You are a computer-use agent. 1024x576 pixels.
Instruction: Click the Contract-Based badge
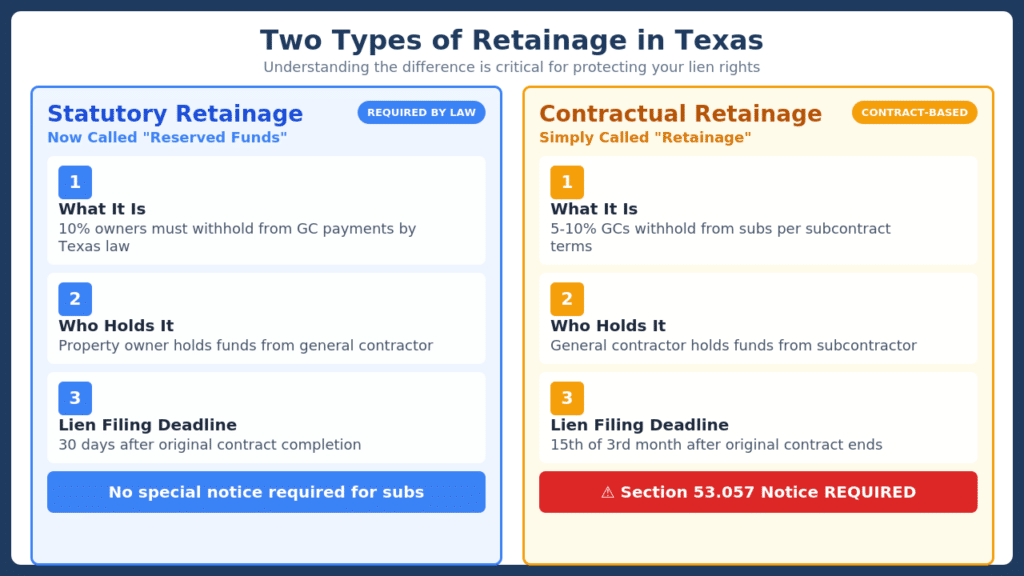tap(914, 113)
